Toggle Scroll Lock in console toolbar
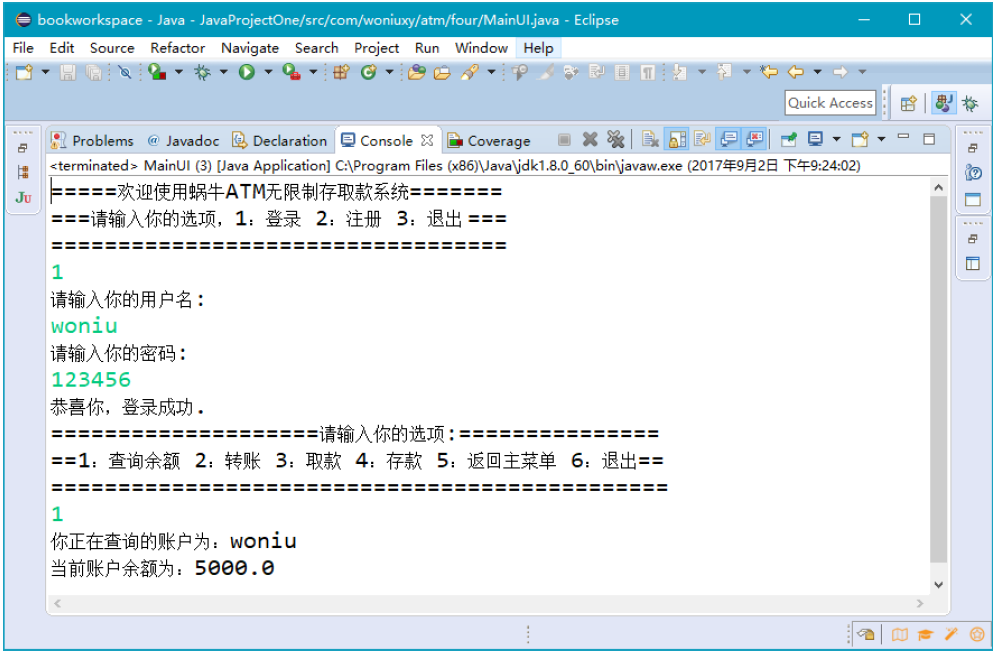The height and width of the screenshot is (654, 996). pyautogui.click(x=677, y=140)
